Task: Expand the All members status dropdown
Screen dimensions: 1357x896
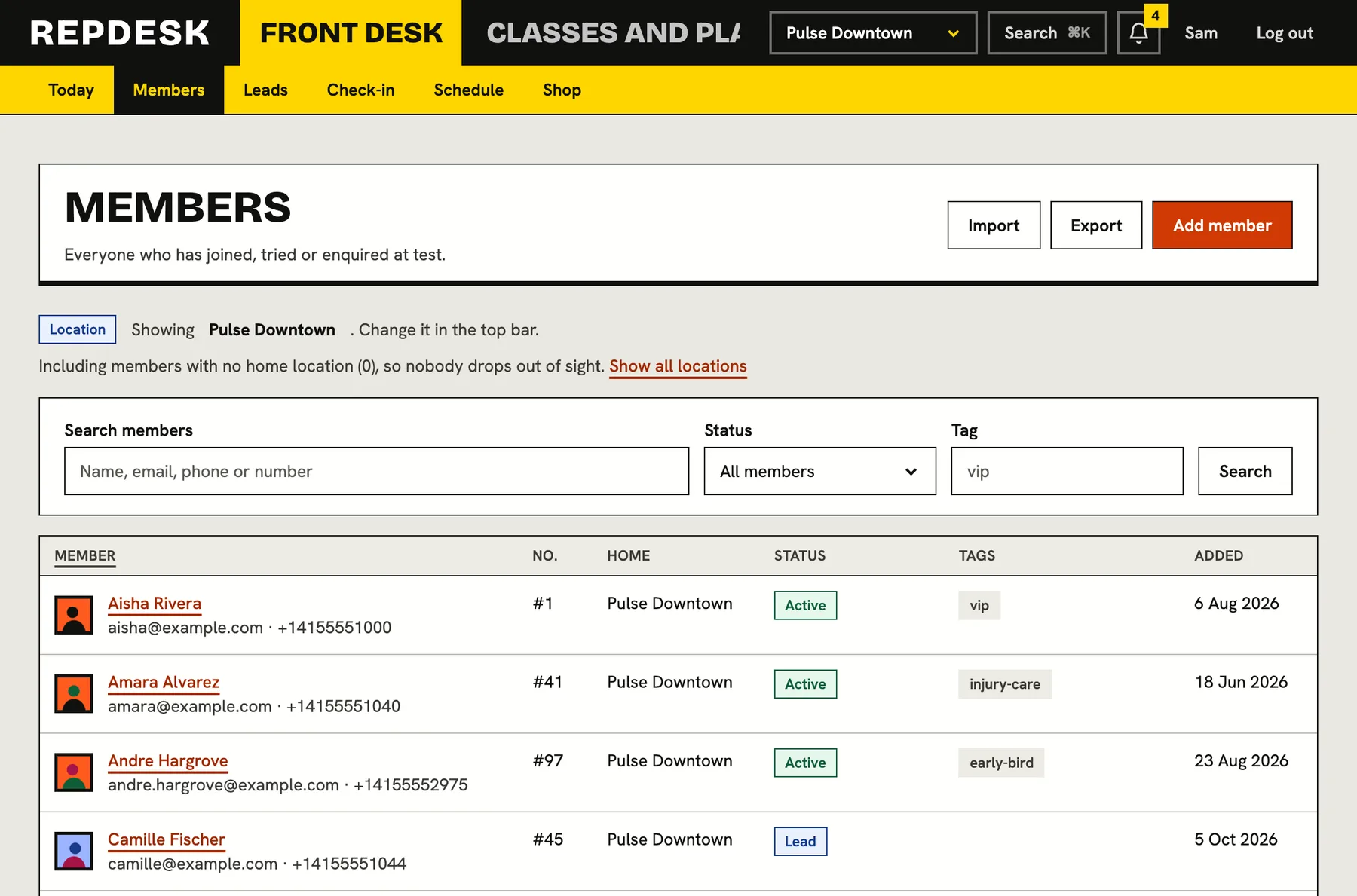Action: 819,471
